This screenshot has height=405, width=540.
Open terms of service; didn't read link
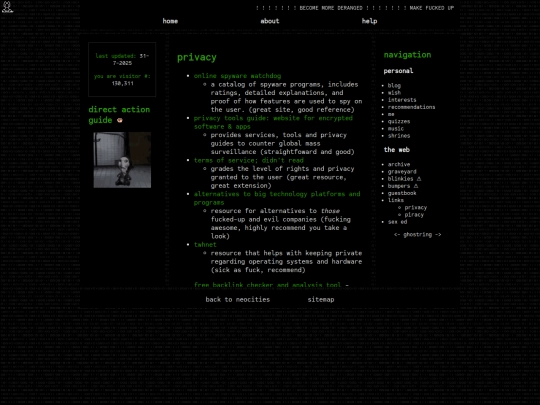pyautogui.click(x=249, y=160)
